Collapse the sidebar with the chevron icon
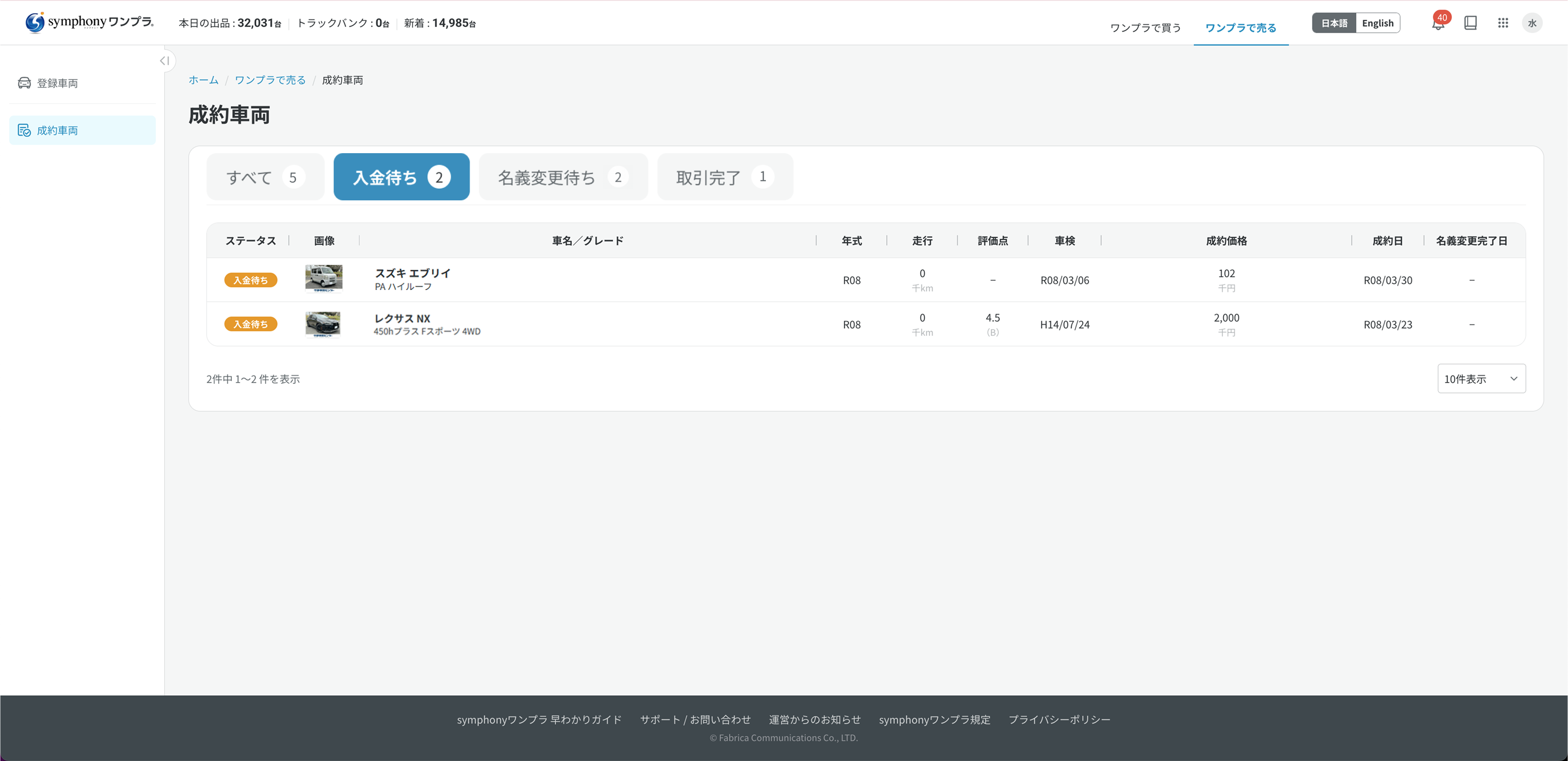This screenshot has height=761, width=1568. pos(164,60)
